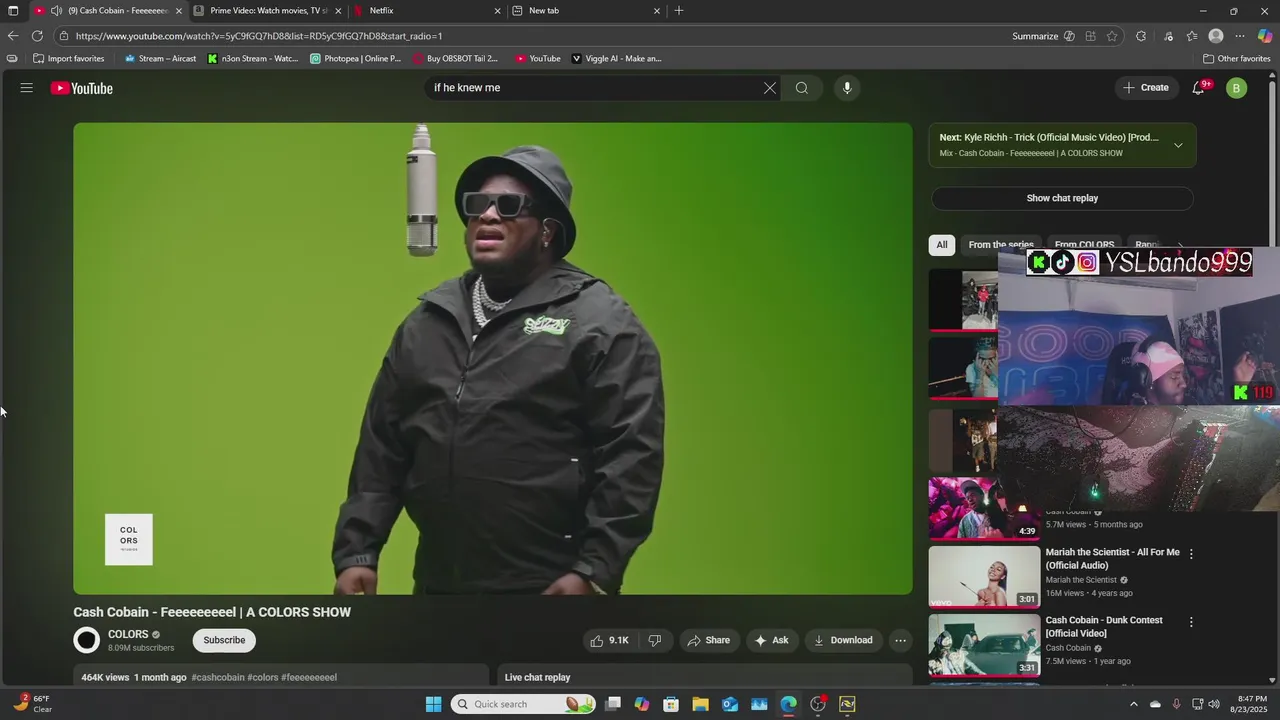Open YouTube notifications bell
This screenshot has width=1280, height=720.
tap(1199, 88)
